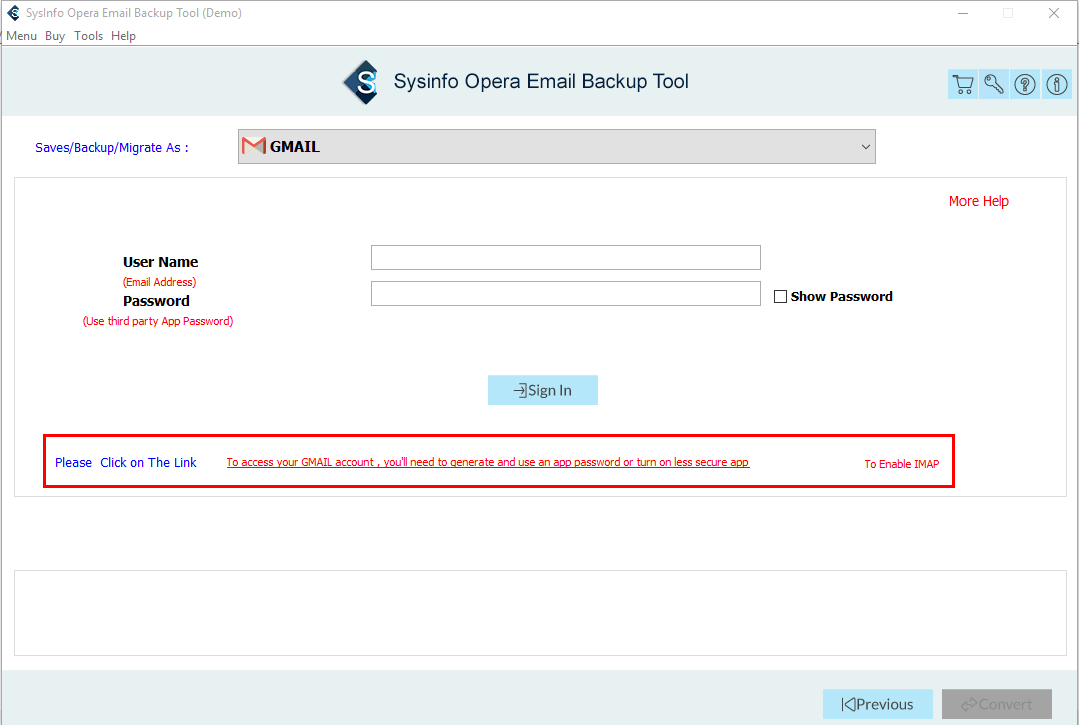The image size is (1079, 725).
Task: Click the 'Sysinfo Opera Email Backup Tool' heading
Action: point(541,81)
